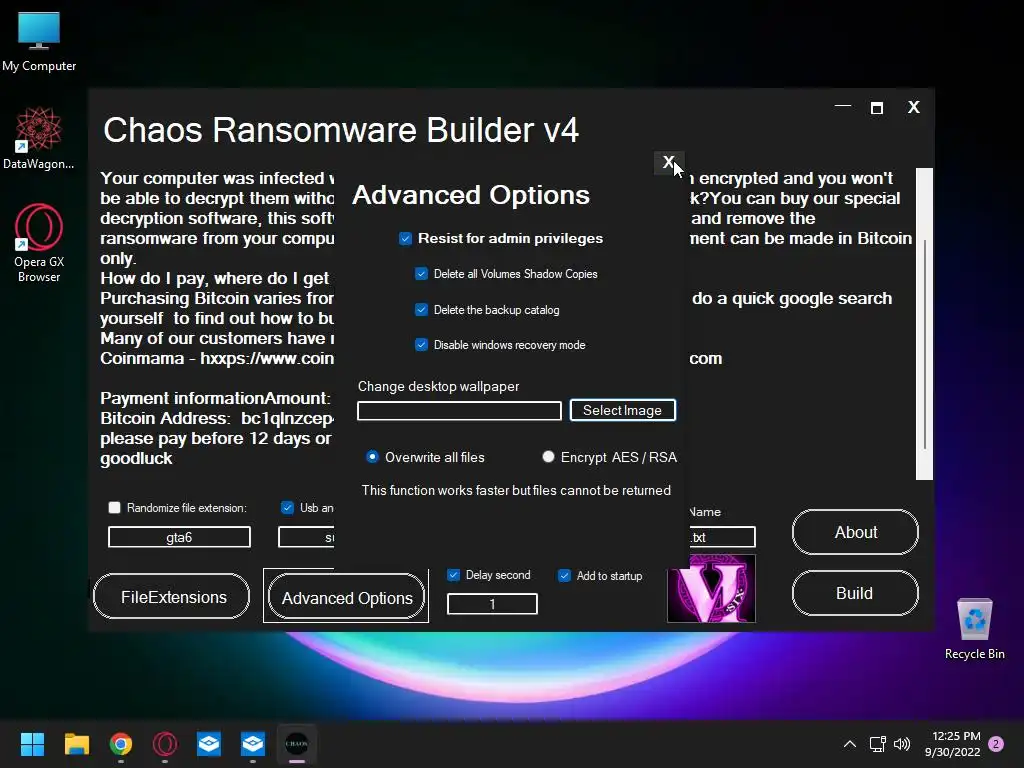Click the FileExtensions button
Viewport: 1024px width, 768px height.
(x=172, y=596)
